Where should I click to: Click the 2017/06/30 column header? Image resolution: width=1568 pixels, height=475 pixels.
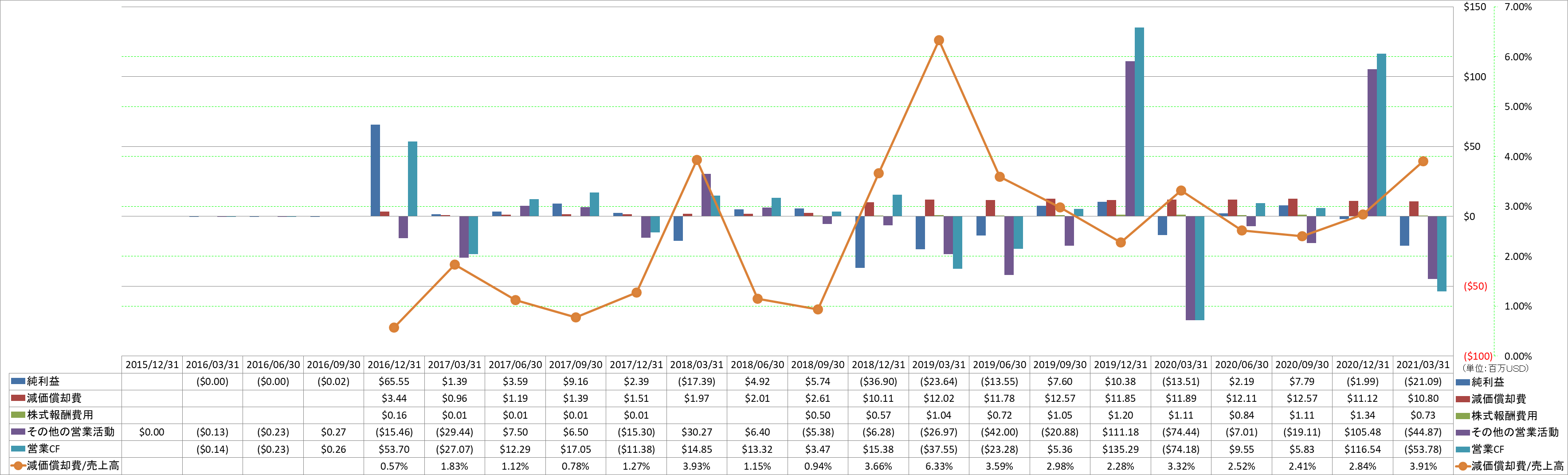[515, 365]
